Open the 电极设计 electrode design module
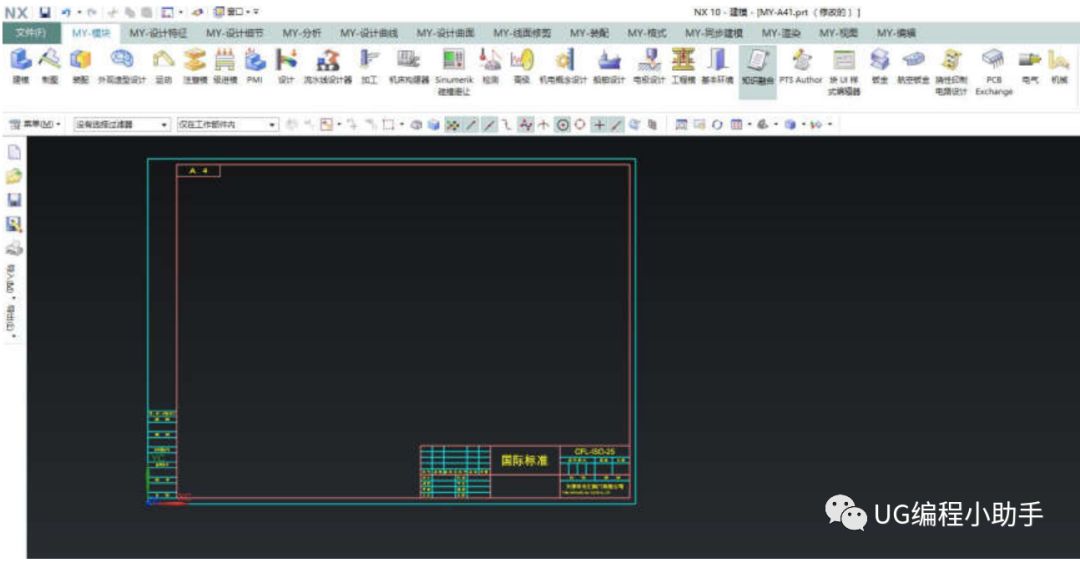1080x563 pixels. (x=649, y=66)
